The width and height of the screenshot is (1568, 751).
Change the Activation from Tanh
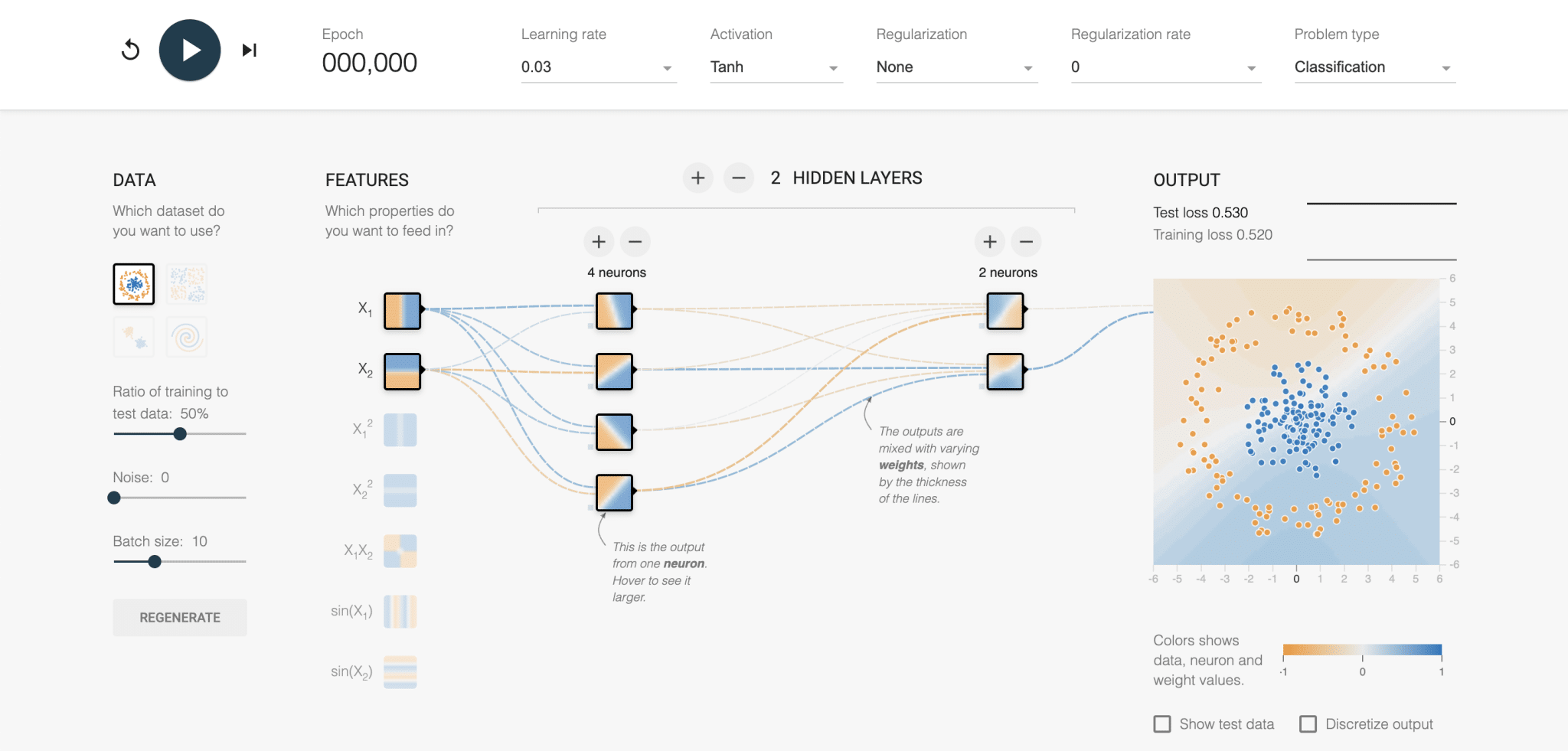(x=775, y=67)
